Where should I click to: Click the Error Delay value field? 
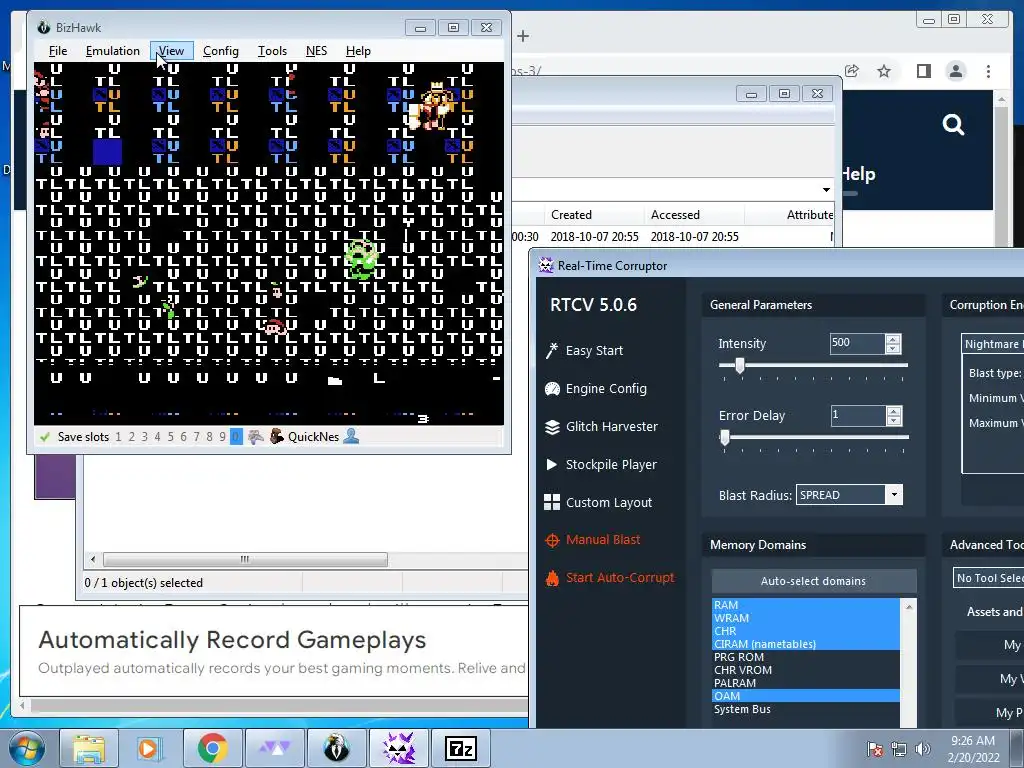click(857, 415)
